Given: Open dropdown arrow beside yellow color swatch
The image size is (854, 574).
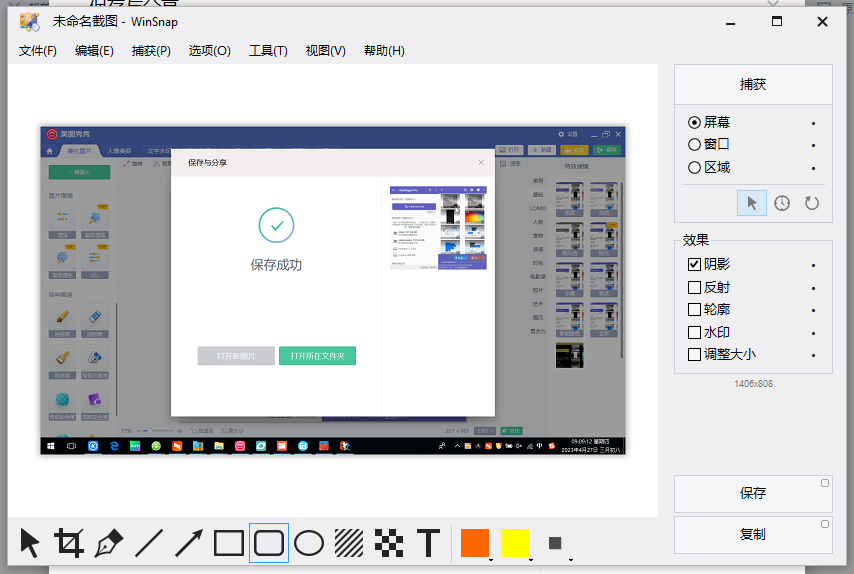Looking at the screenshot, I should (x=530, y=559).
